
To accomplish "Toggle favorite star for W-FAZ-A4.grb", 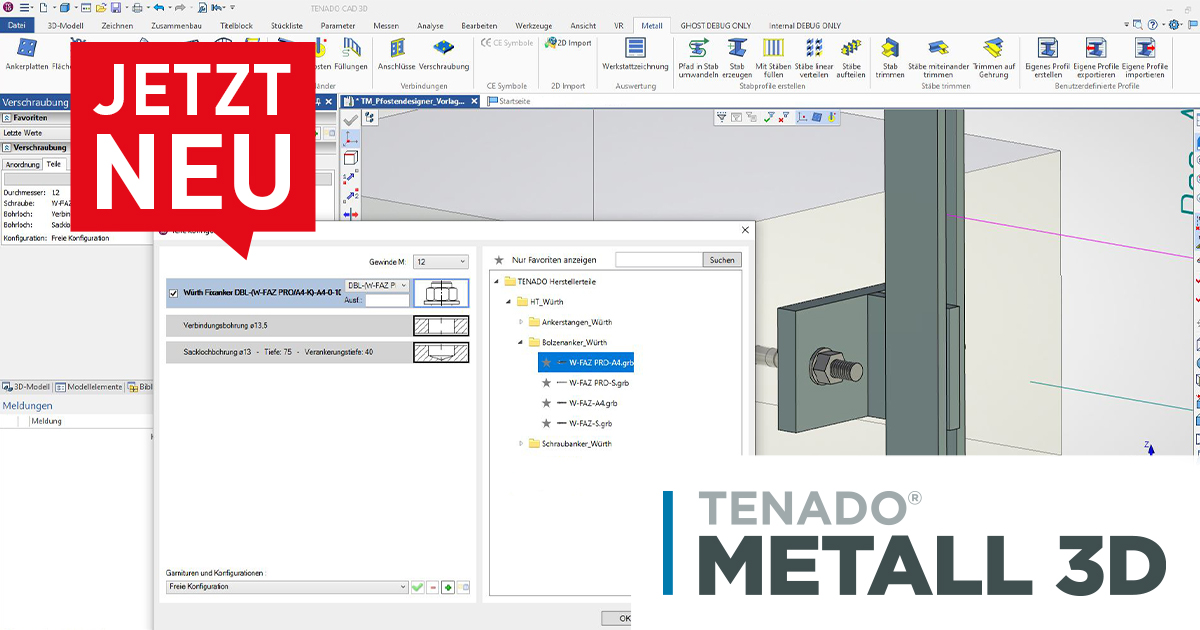I will (546, 403).
